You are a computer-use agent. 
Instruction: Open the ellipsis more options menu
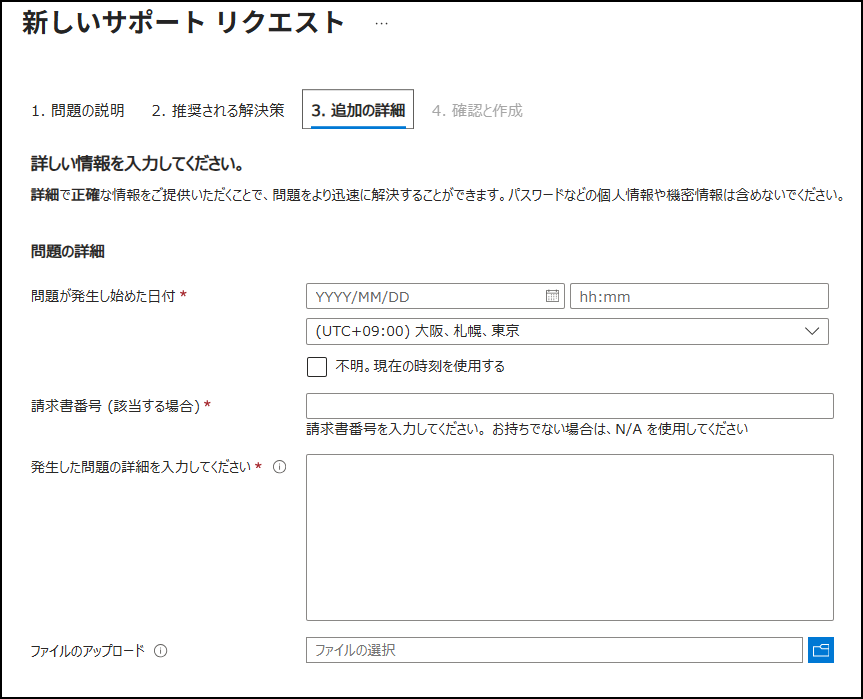[x=381, y=24]
